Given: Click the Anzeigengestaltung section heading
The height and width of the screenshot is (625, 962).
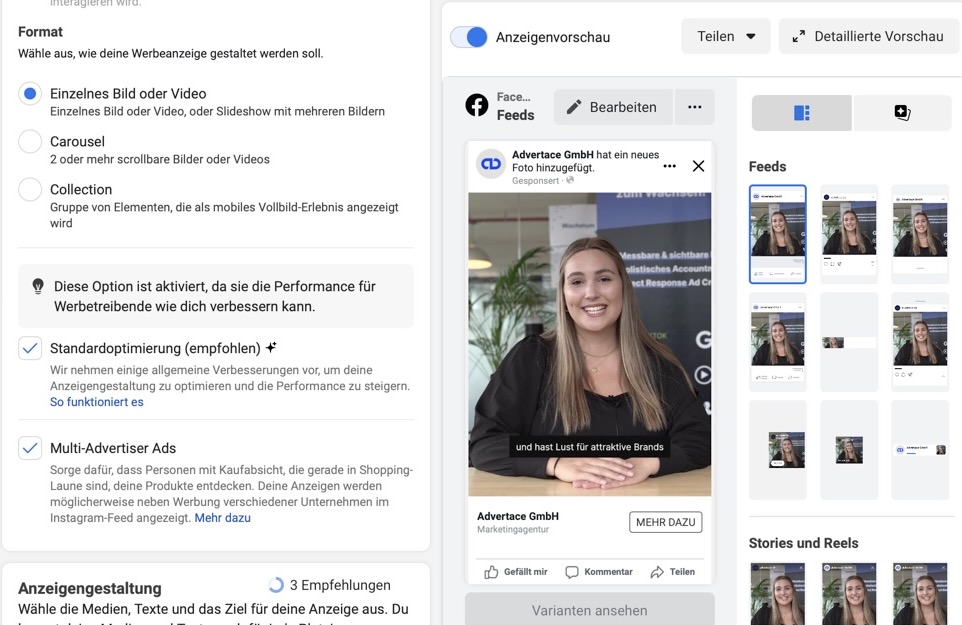Looking at the screenshot, I should pyautogui.click(x=90, y=588).
